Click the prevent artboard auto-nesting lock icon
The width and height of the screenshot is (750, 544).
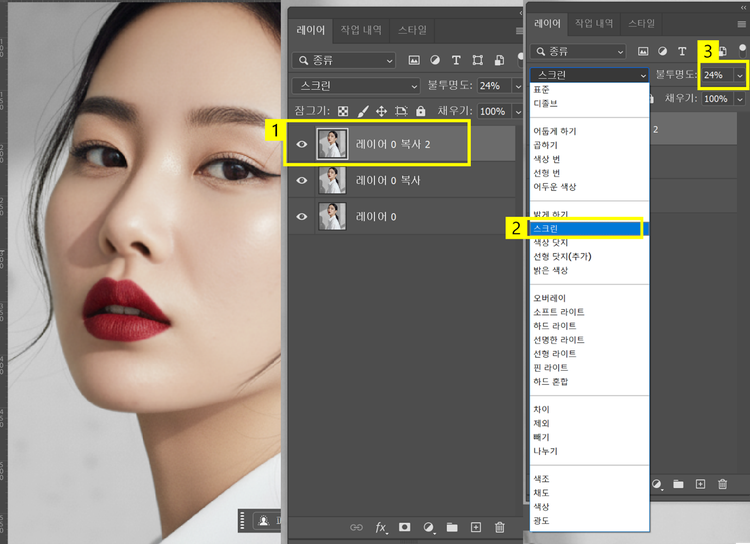[x=401, y=111]
